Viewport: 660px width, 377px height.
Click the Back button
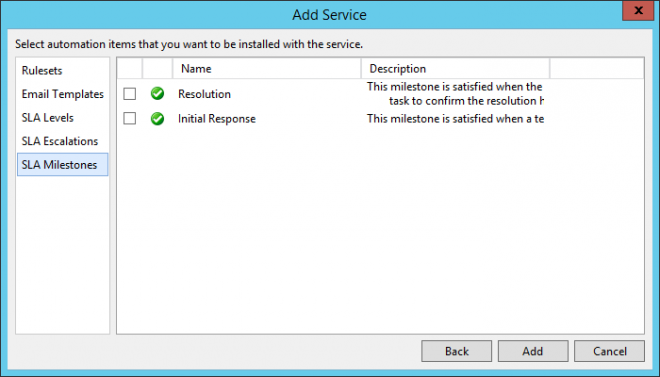457,351
